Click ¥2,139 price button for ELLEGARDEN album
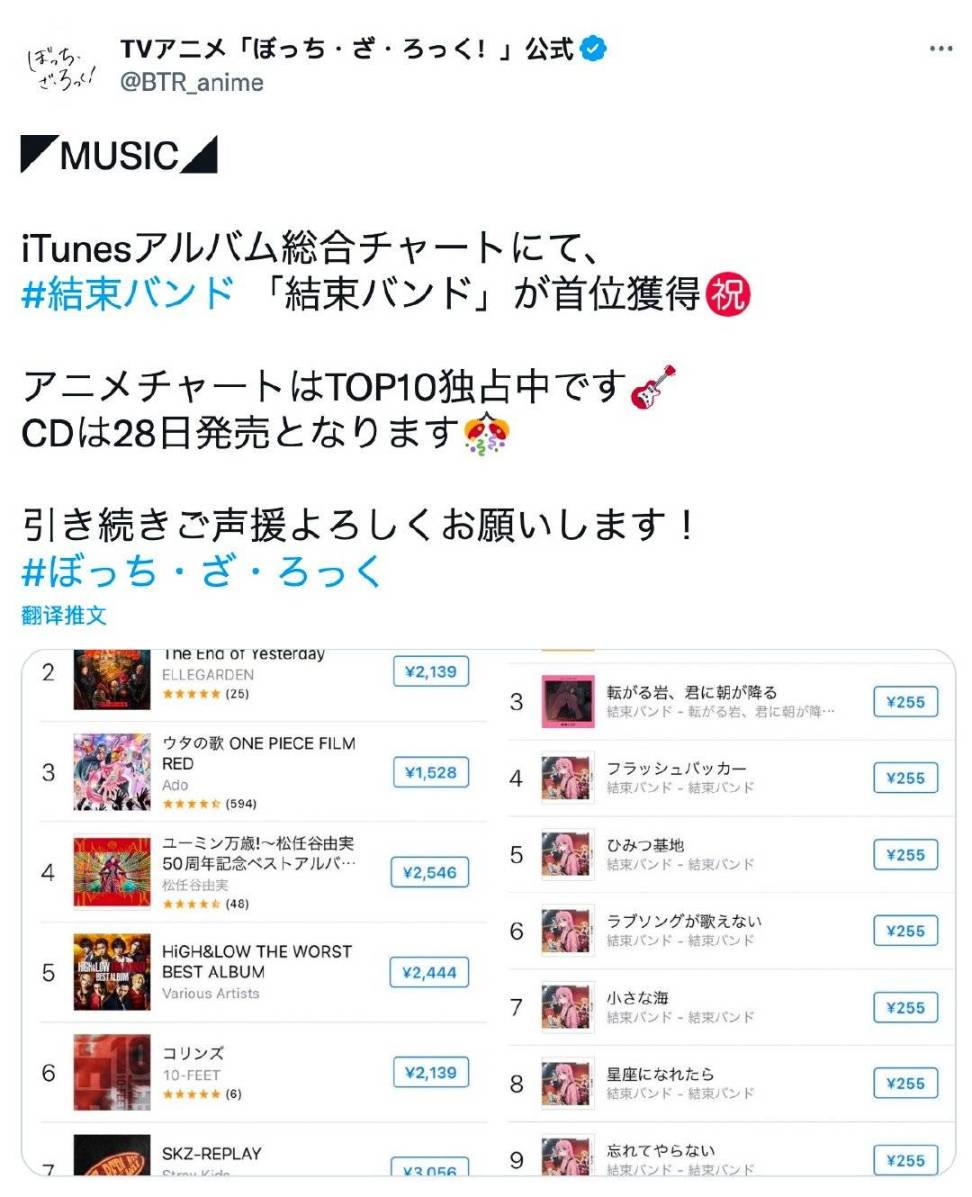This screenshot has width=972, height=1197. tap(431, 672)
